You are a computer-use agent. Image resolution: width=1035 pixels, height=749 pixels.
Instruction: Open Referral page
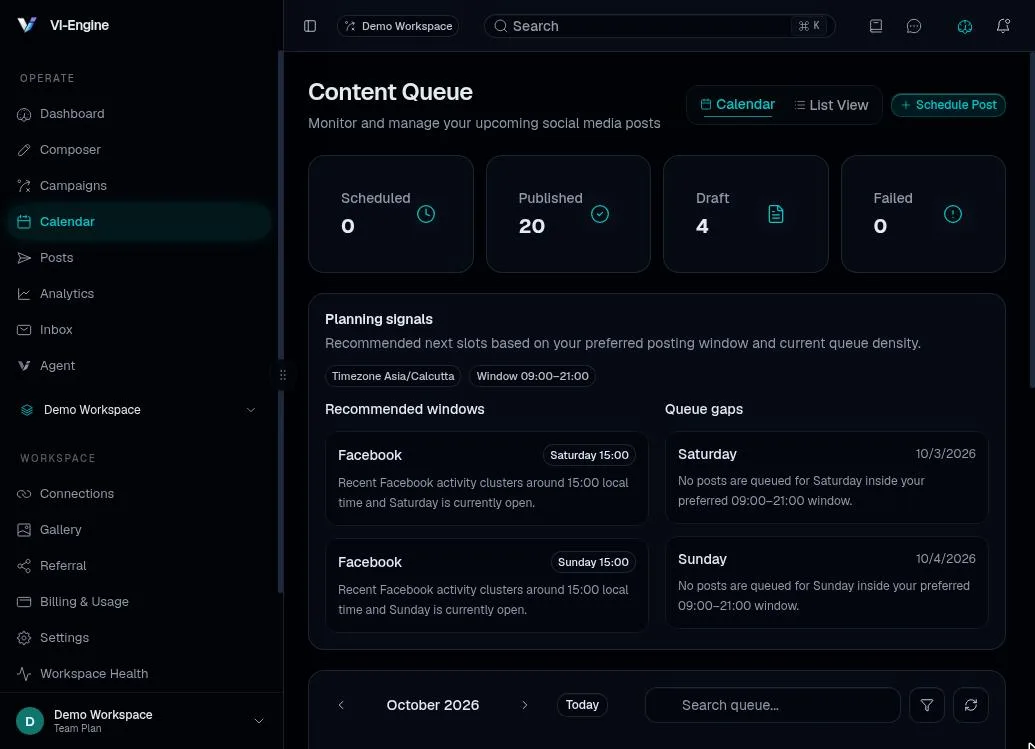tap(139, 566)
